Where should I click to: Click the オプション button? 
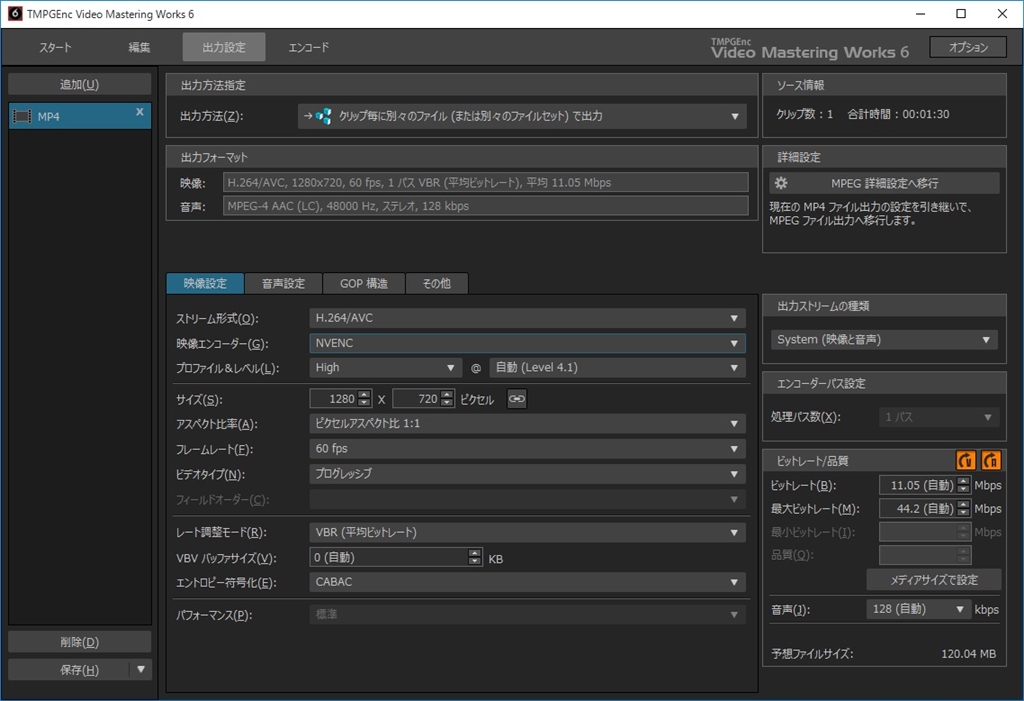(968, 47)
